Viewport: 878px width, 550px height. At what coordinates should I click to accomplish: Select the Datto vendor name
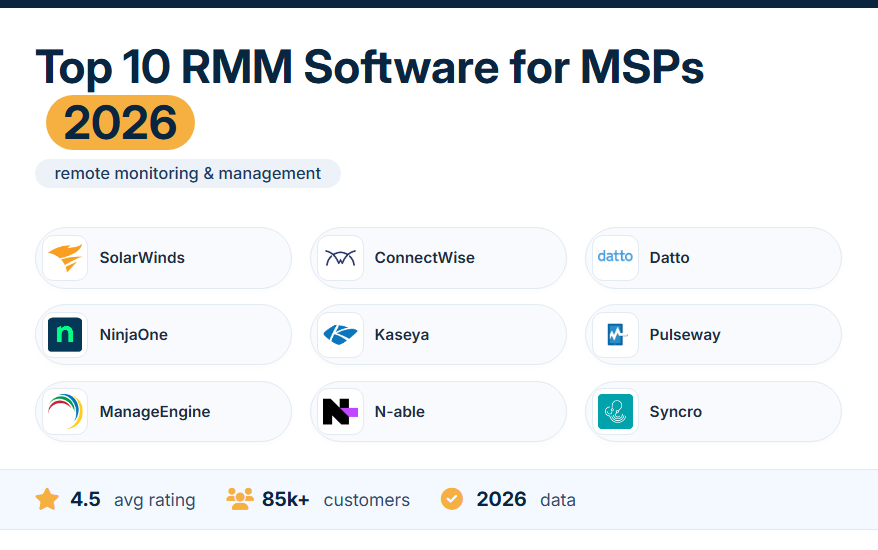(669, 258)
